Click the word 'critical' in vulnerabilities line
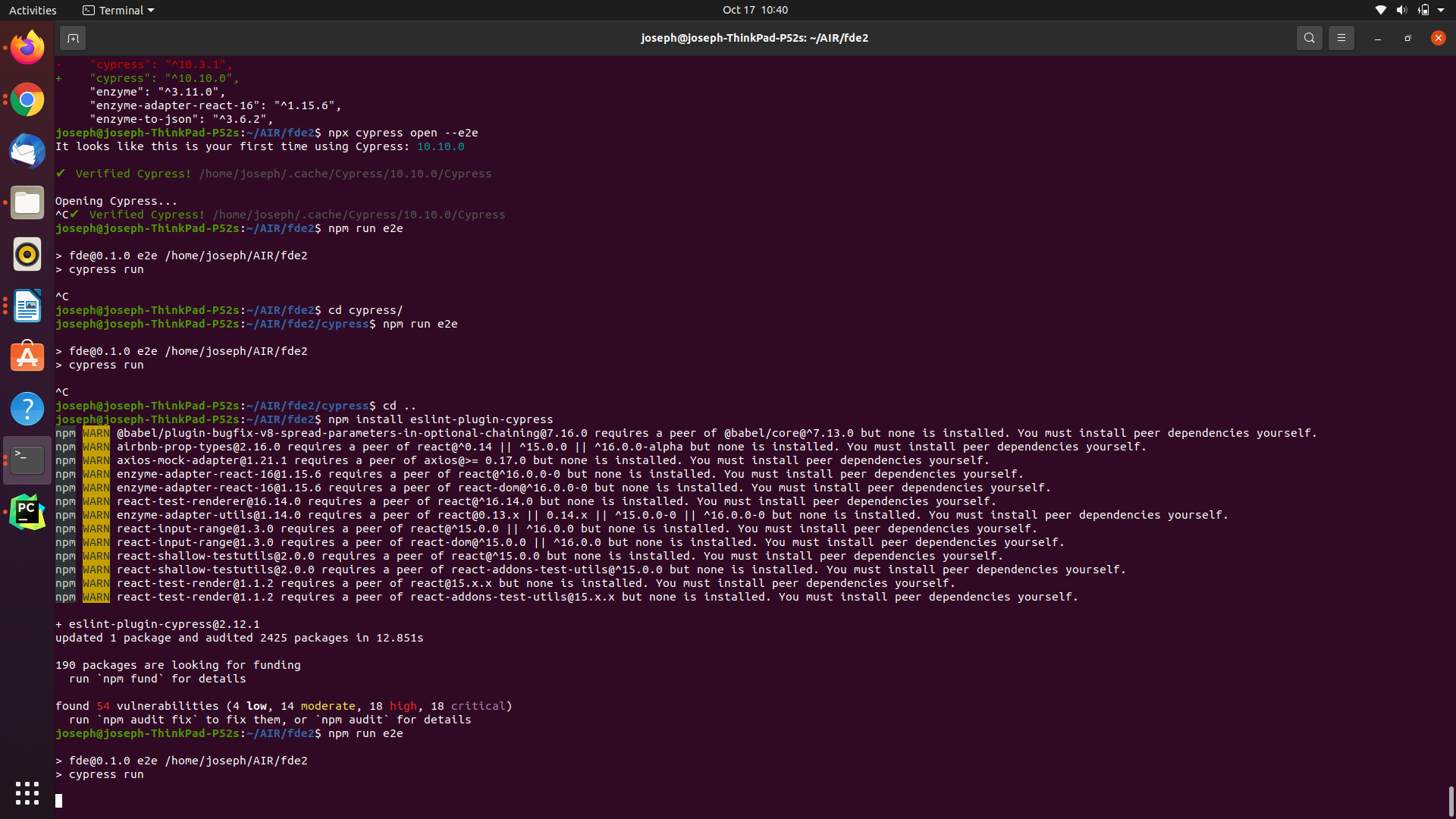 [478, 706]
